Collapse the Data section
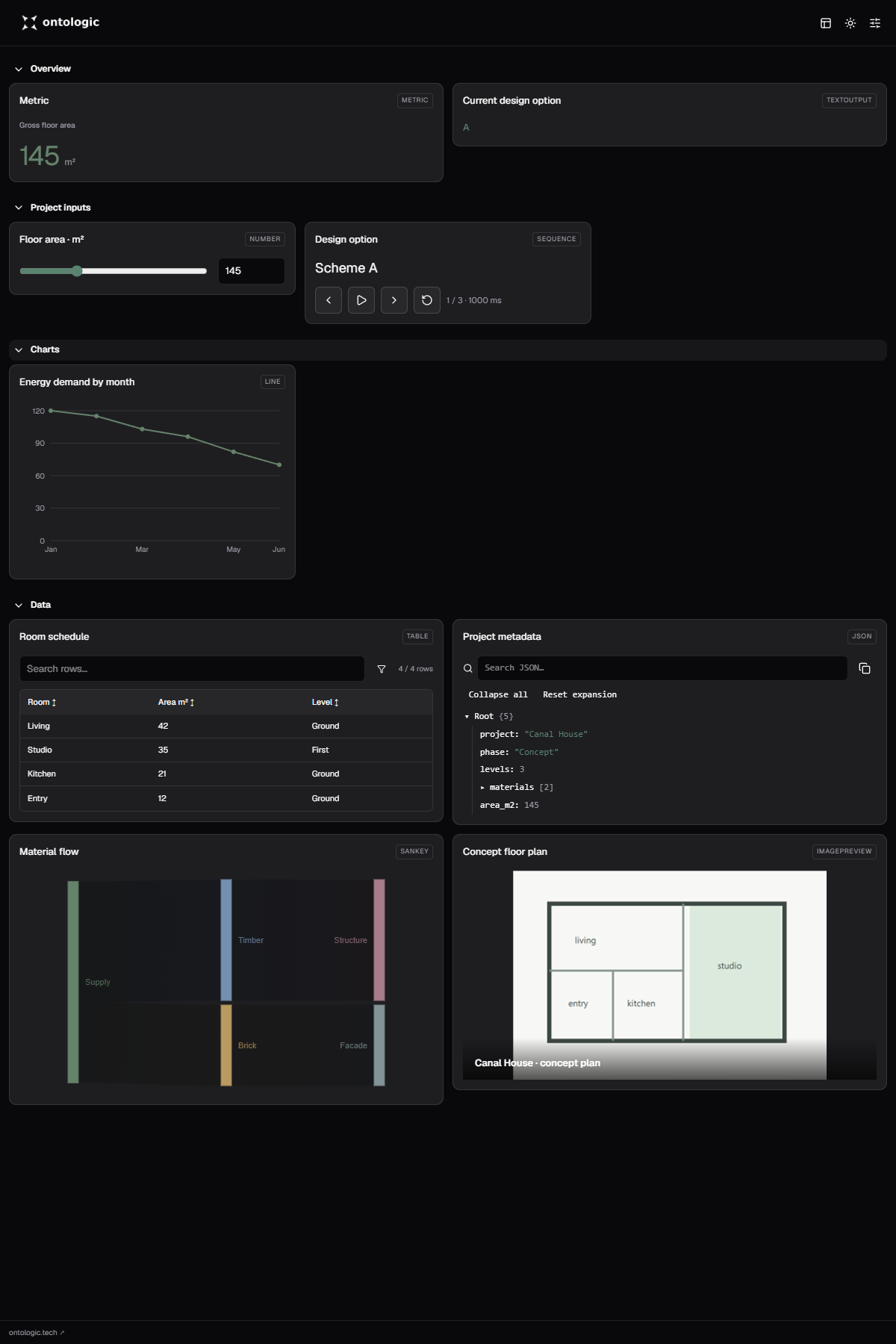 point(19,605)
